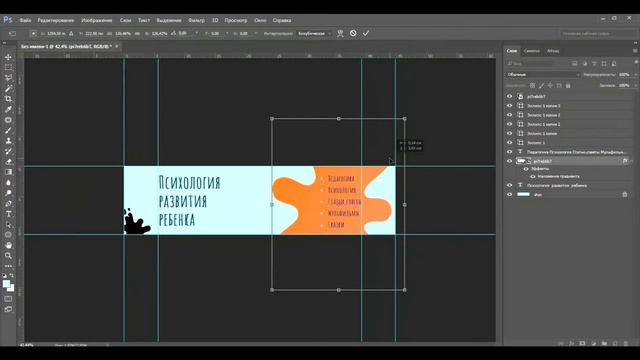Open the Просмотр menu
Image resolution: width=640 pixels, height=360 pixels.
[x=236, y=20]
